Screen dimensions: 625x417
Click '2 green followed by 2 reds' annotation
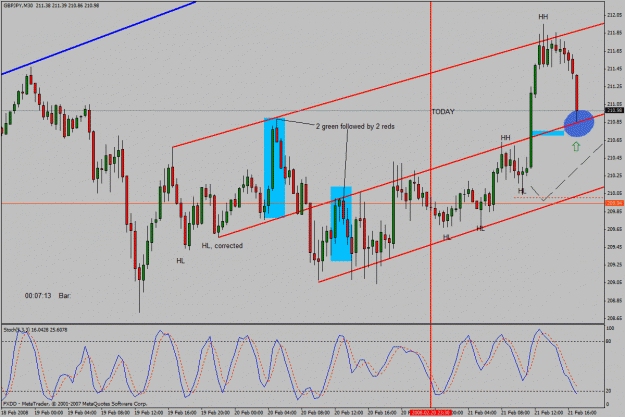(355, 126)
